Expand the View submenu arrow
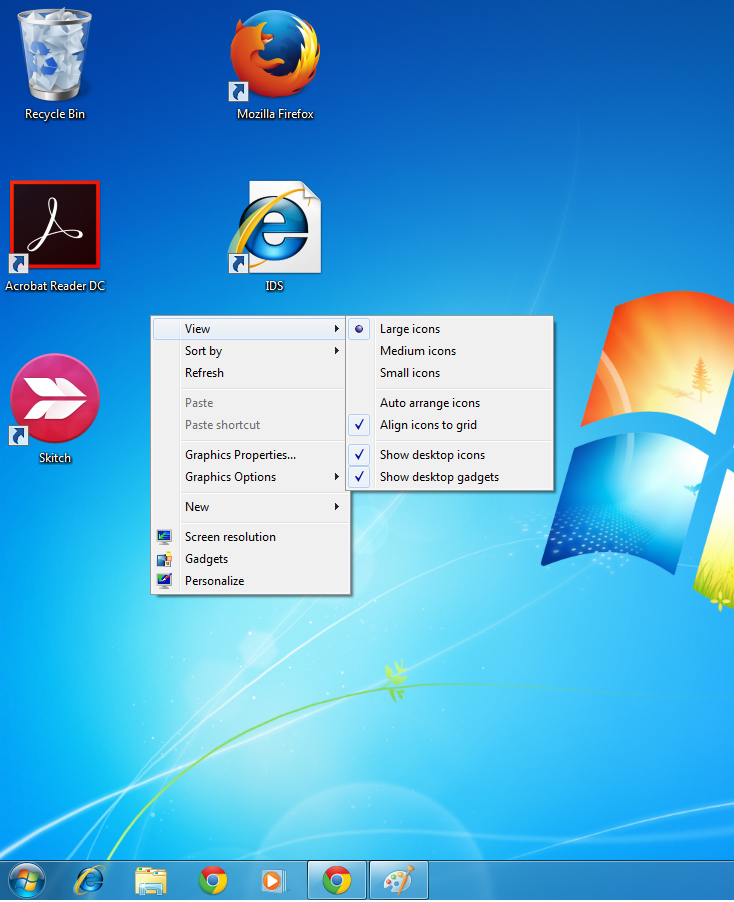This screenshot has width=734, height=902. [337, 328]
